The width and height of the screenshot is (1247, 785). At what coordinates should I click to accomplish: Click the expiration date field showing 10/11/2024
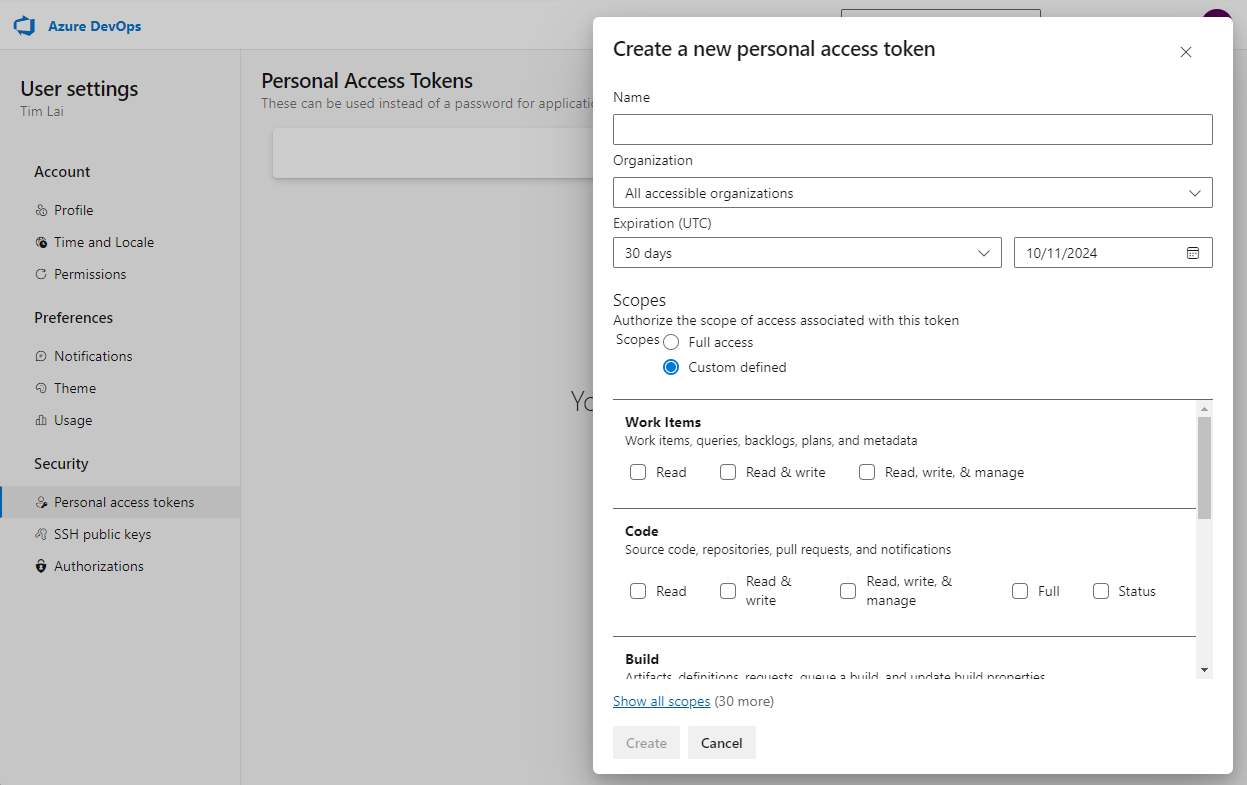(x=1113, y=253)
